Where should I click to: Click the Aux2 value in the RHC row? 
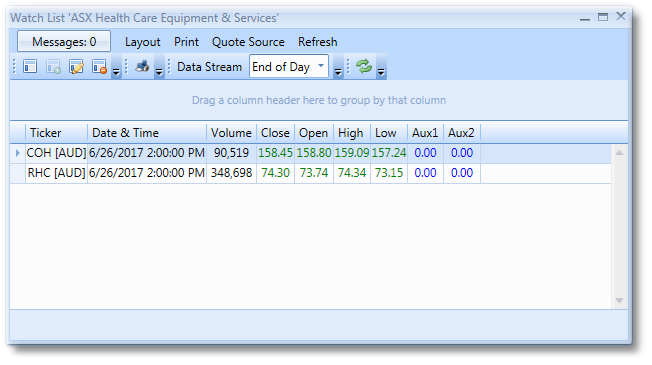[x=462, y=173]
